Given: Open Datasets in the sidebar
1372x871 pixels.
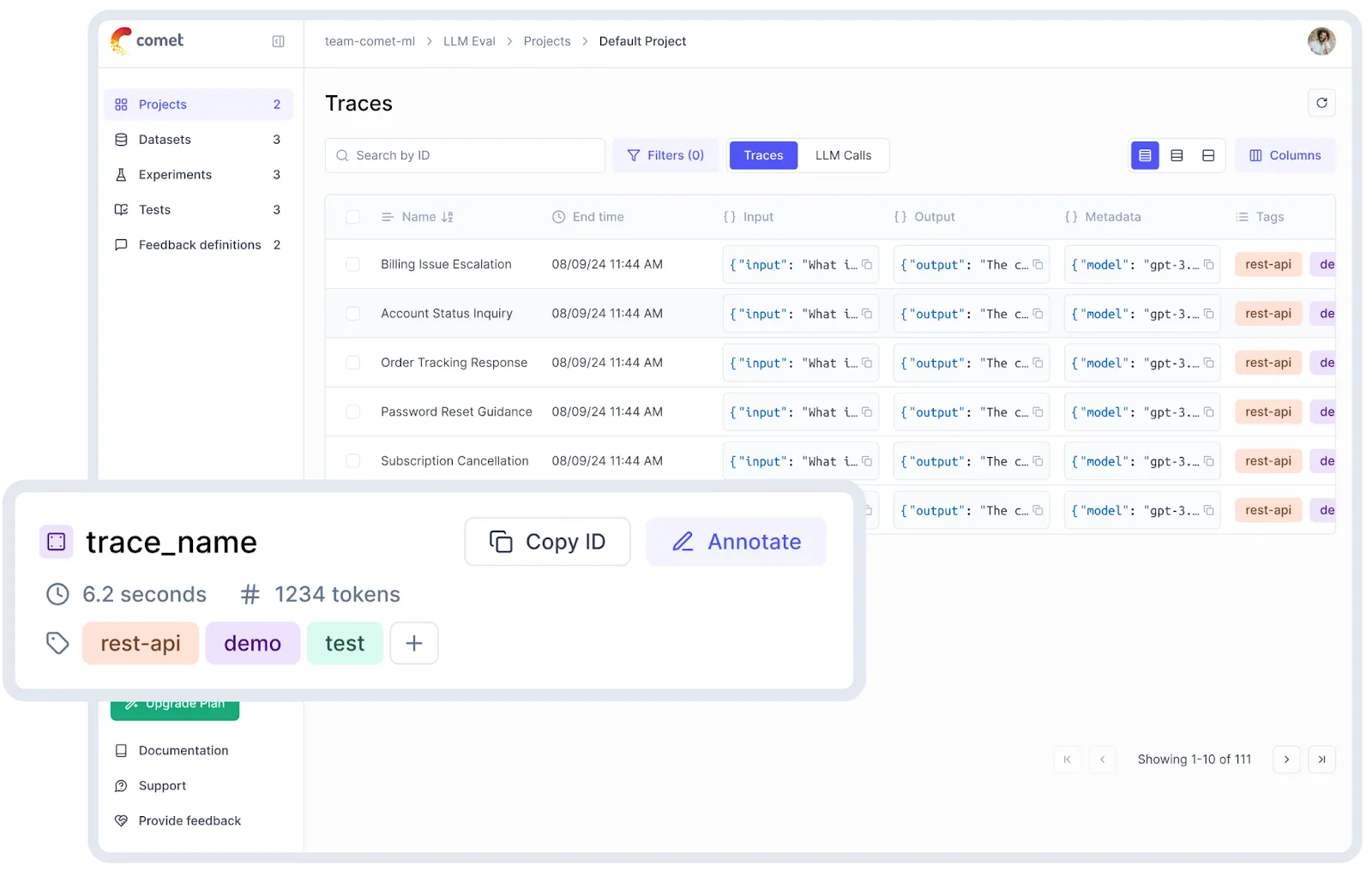Looking at the screenshot, I should pyautogui.click(x=198, y=140).
